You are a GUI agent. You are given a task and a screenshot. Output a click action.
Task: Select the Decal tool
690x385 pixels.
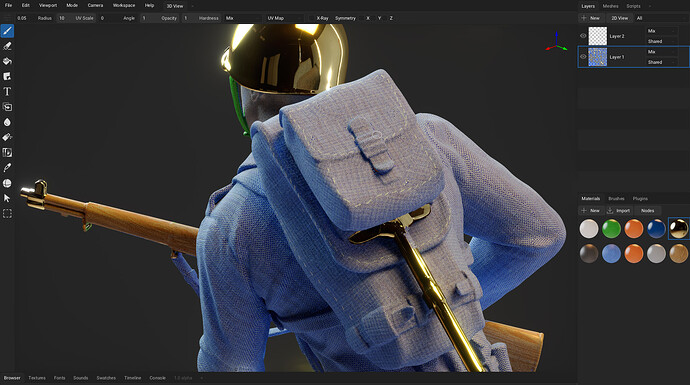7,77
